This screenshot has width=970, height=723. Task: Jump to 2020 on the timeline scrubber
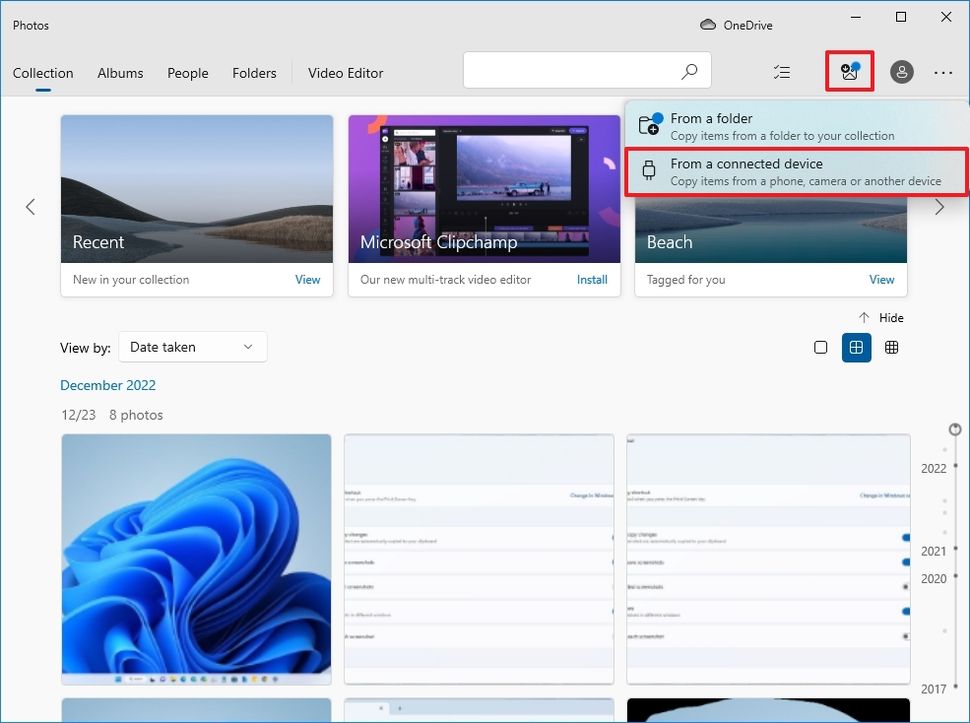pos(934,578)
